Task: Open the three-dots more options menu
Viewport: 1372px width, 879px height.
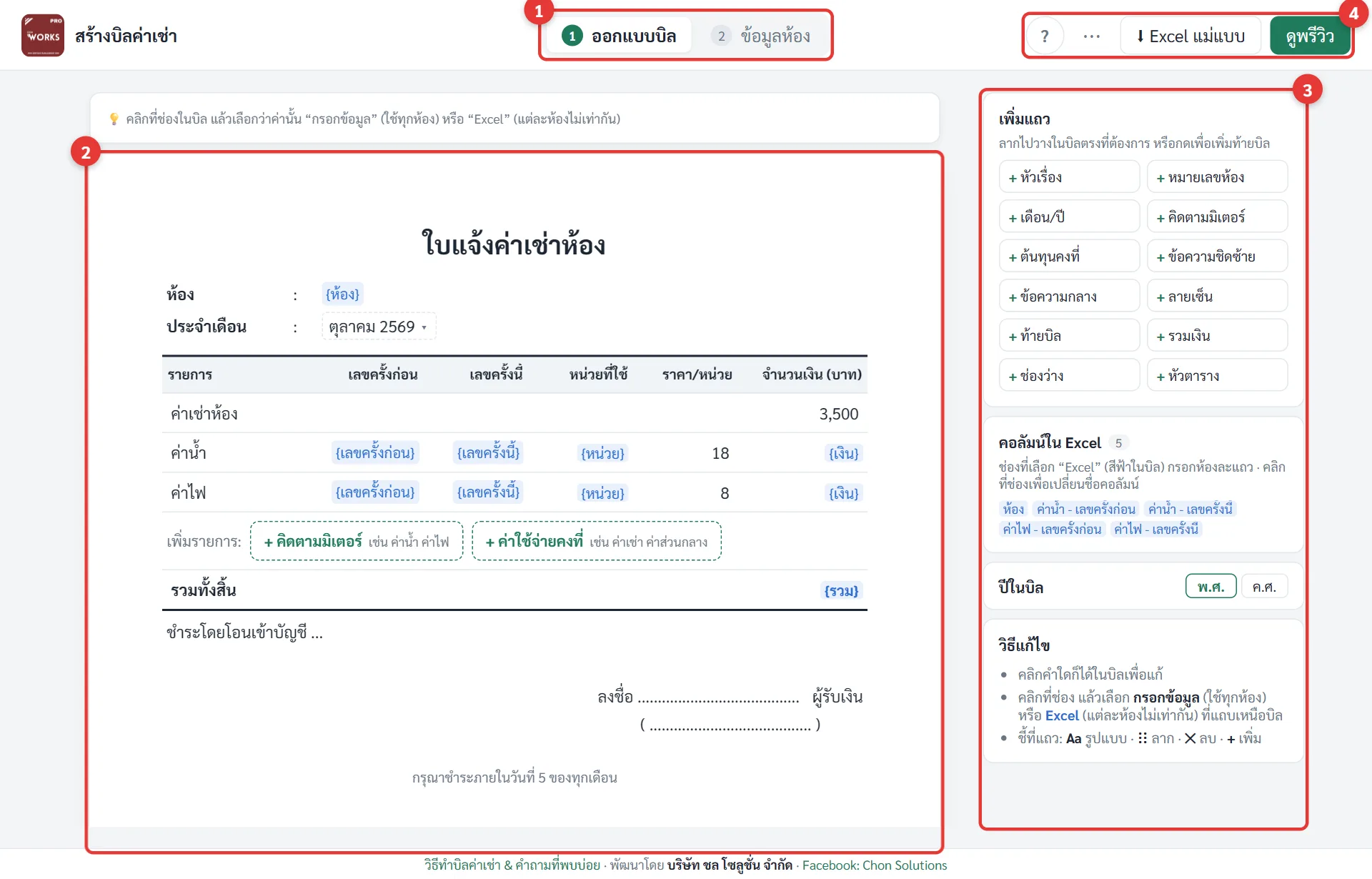Action: click(x=1091, y=36)
